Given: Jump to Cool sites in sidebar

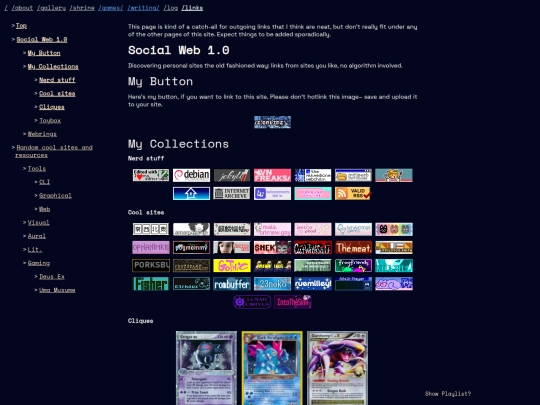Looking at the screenshot, I should [x=57, y=93].
